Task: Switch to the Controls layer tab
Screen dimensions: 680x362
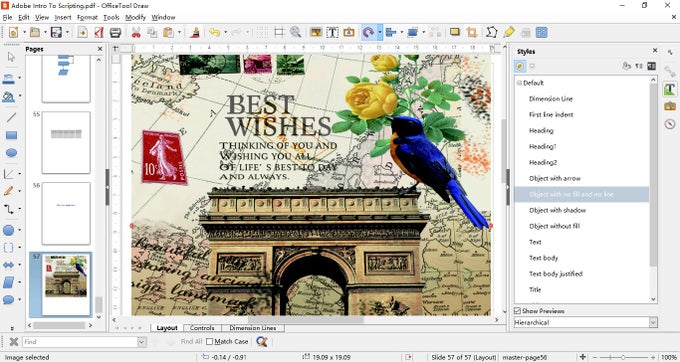Action: point(202,328)
